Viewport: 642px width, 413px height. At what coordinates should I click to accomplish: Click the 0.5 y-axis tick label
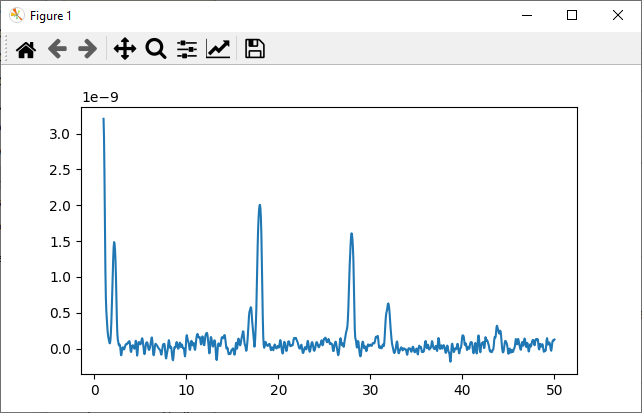point(60,314)
